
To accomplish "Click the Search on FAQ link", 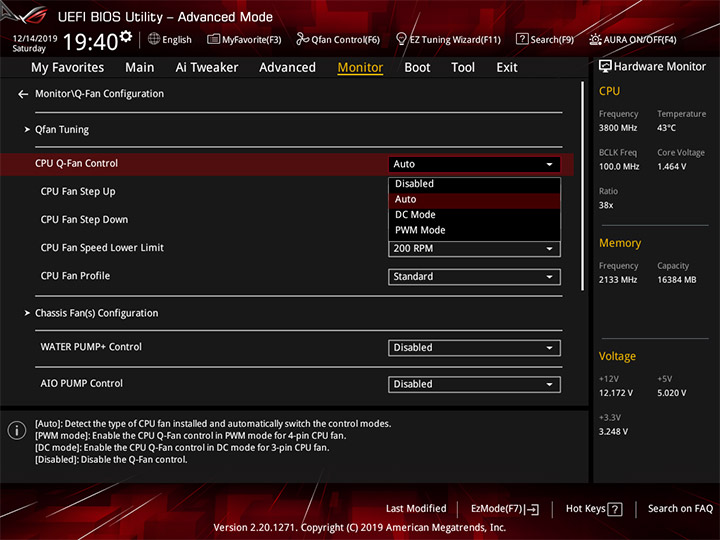I will tap(680, 509).
